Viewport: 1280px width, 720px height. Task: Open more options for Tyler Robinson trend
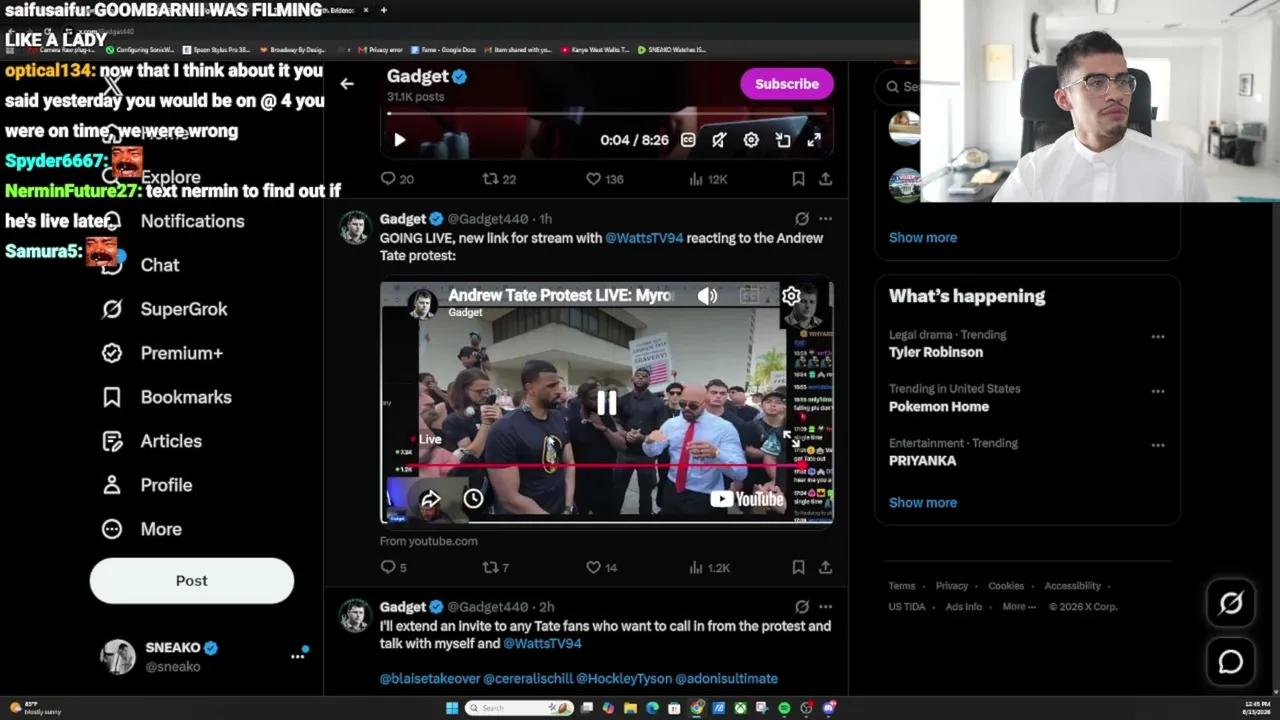1158,336
